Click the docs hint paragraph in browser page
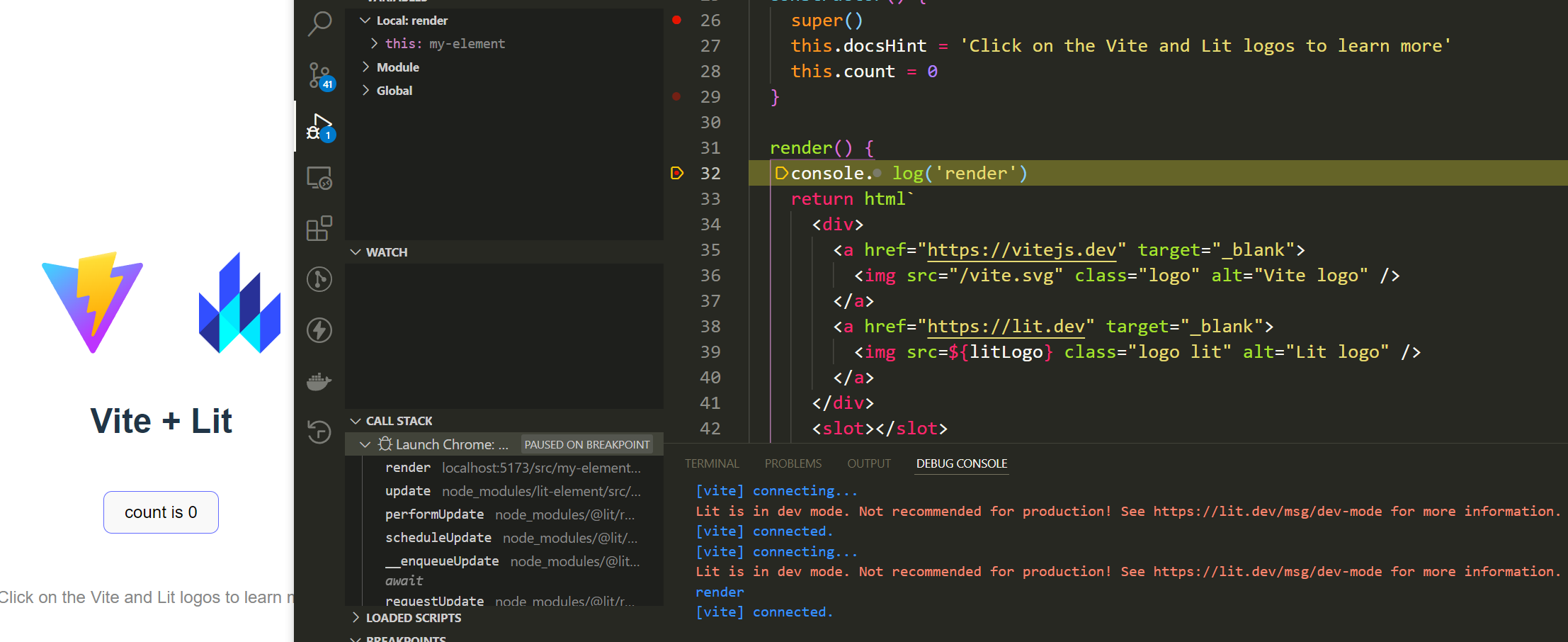This screenshot has width=1568, height=642. pyautogui.click(x=147, y=597)
